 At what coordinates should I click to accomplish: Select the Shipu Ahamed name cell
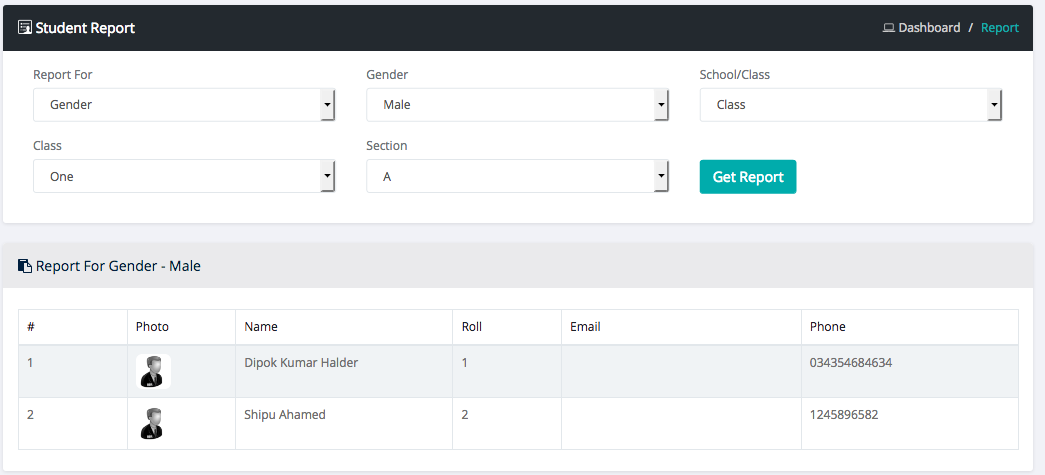(285, 415)
